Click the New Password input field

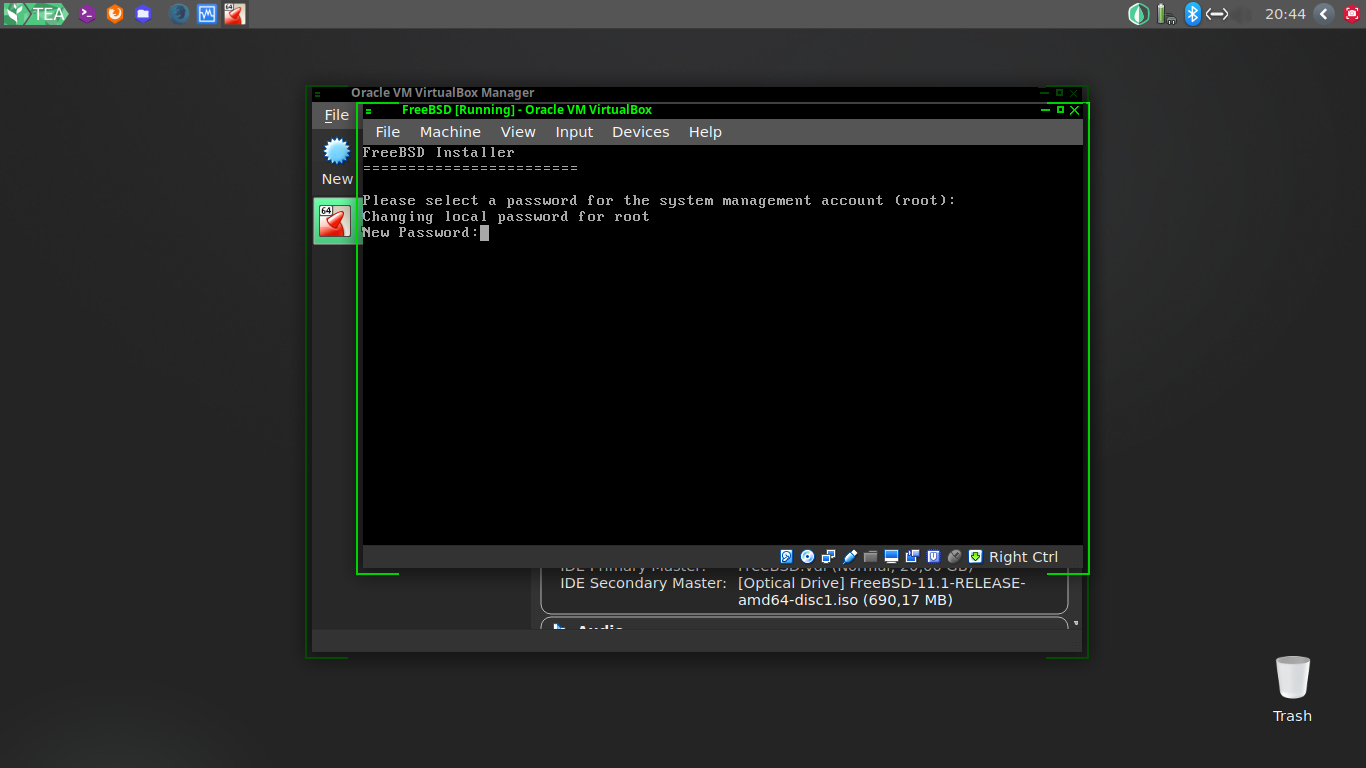[484, 232]
